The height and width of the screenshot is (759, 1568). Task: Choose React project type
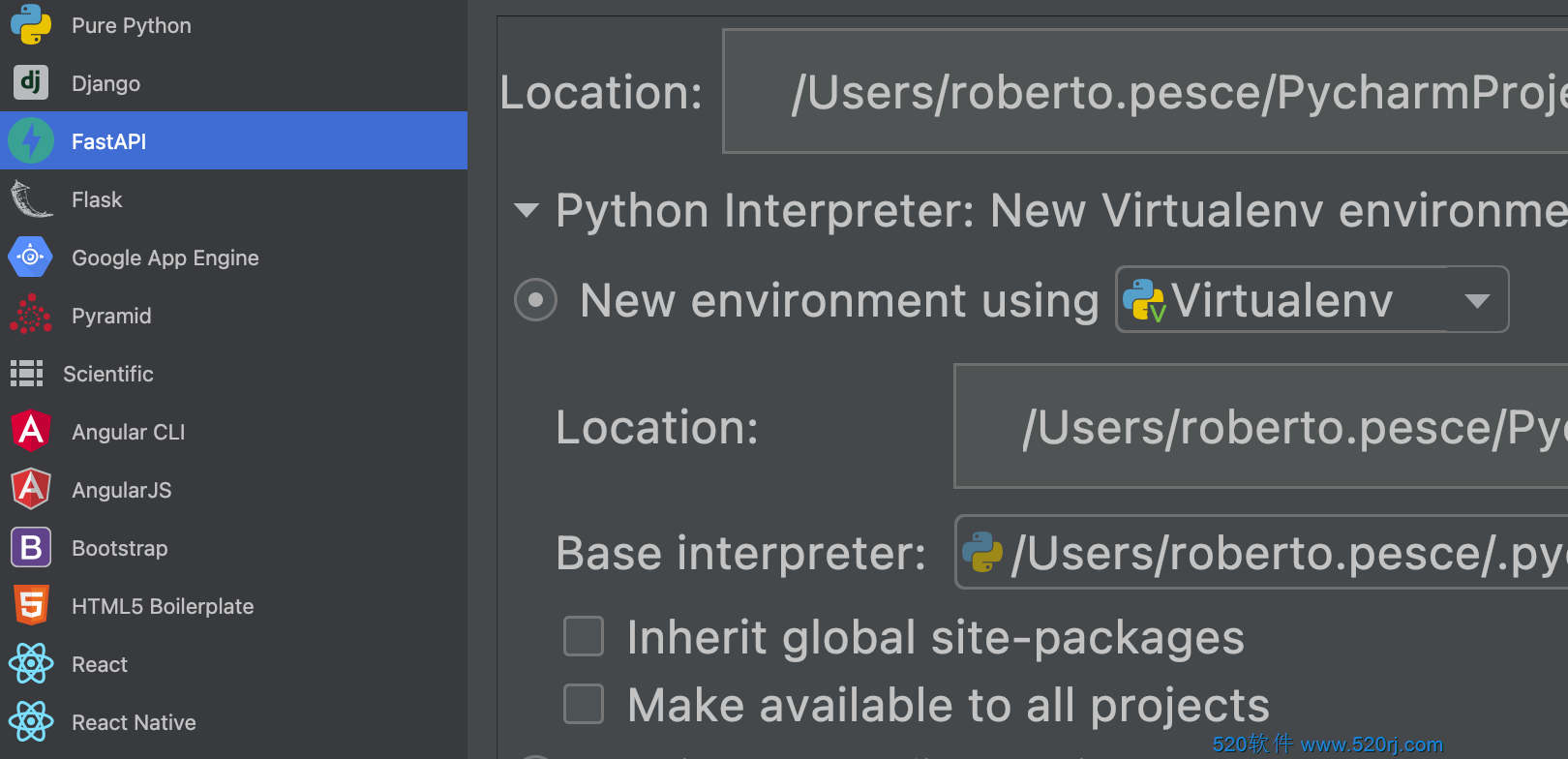[233, 664]
